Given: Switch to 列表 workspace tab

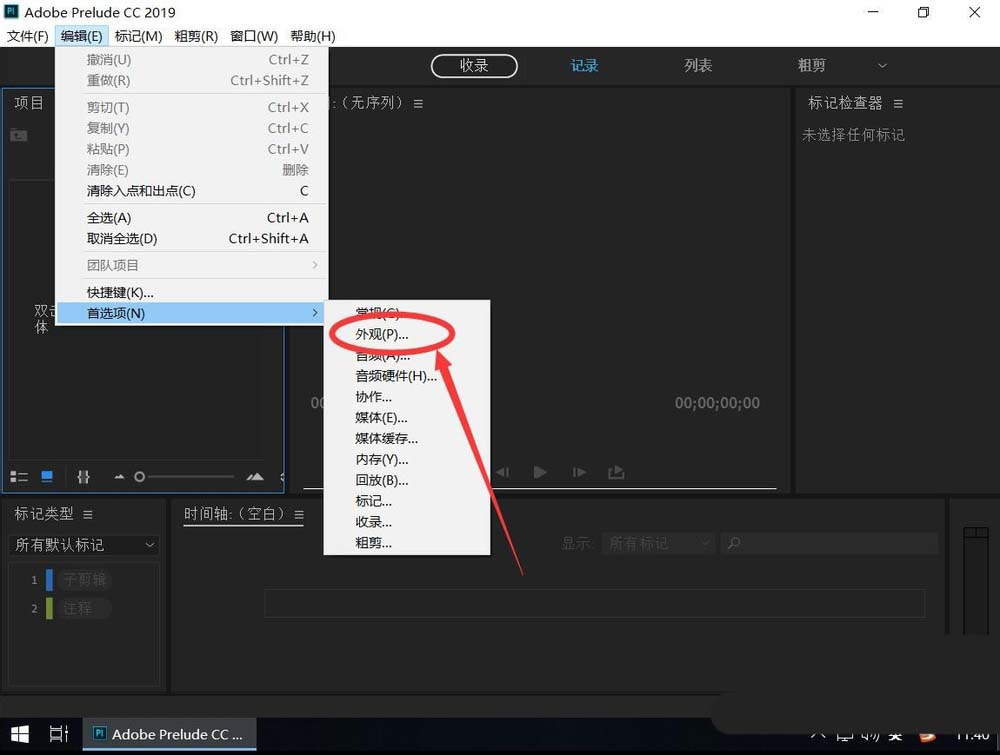Looking at the screenshot, I should [x=698, y=66].
